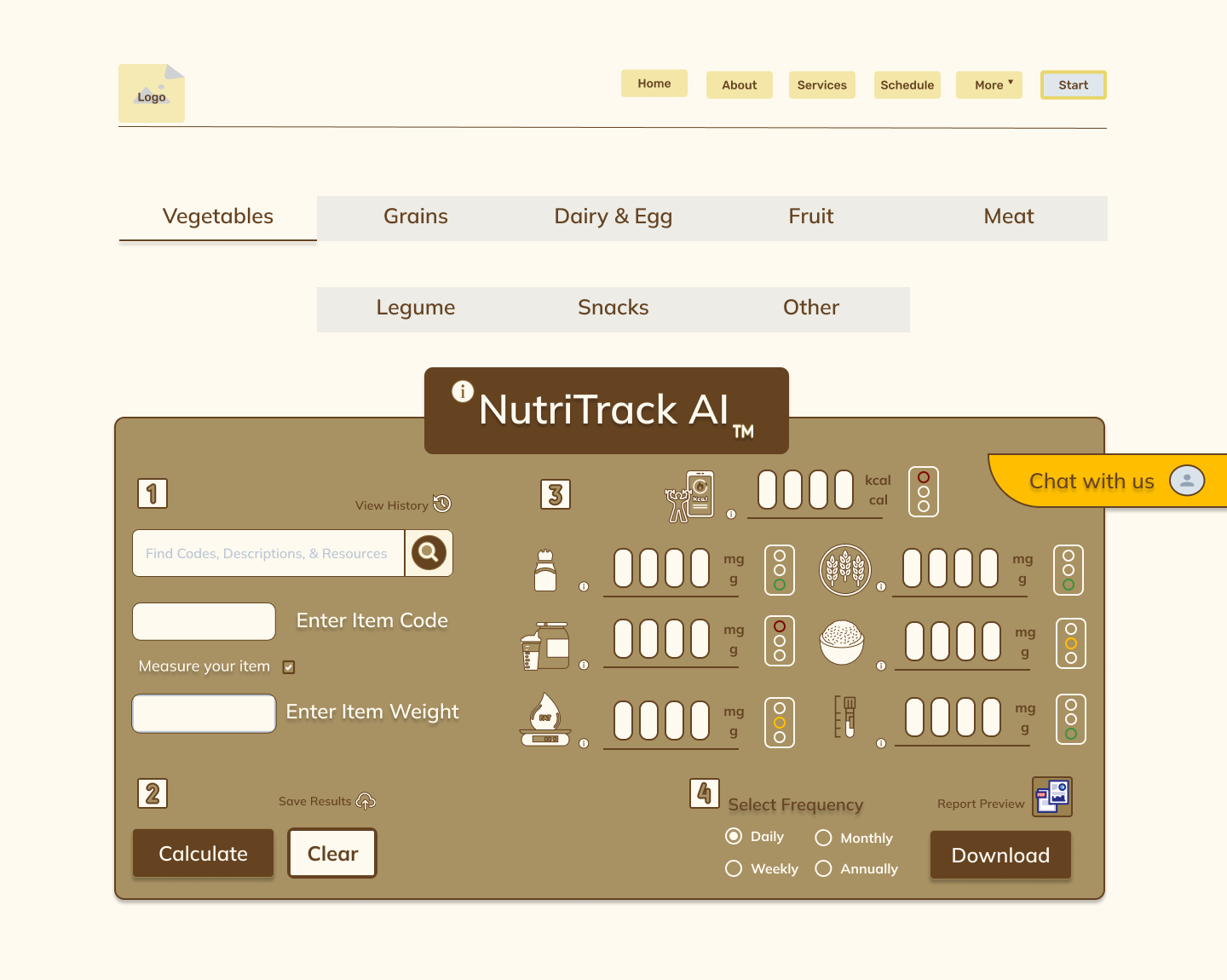Open the Chat with us avatar icon

coord(1187,481)
